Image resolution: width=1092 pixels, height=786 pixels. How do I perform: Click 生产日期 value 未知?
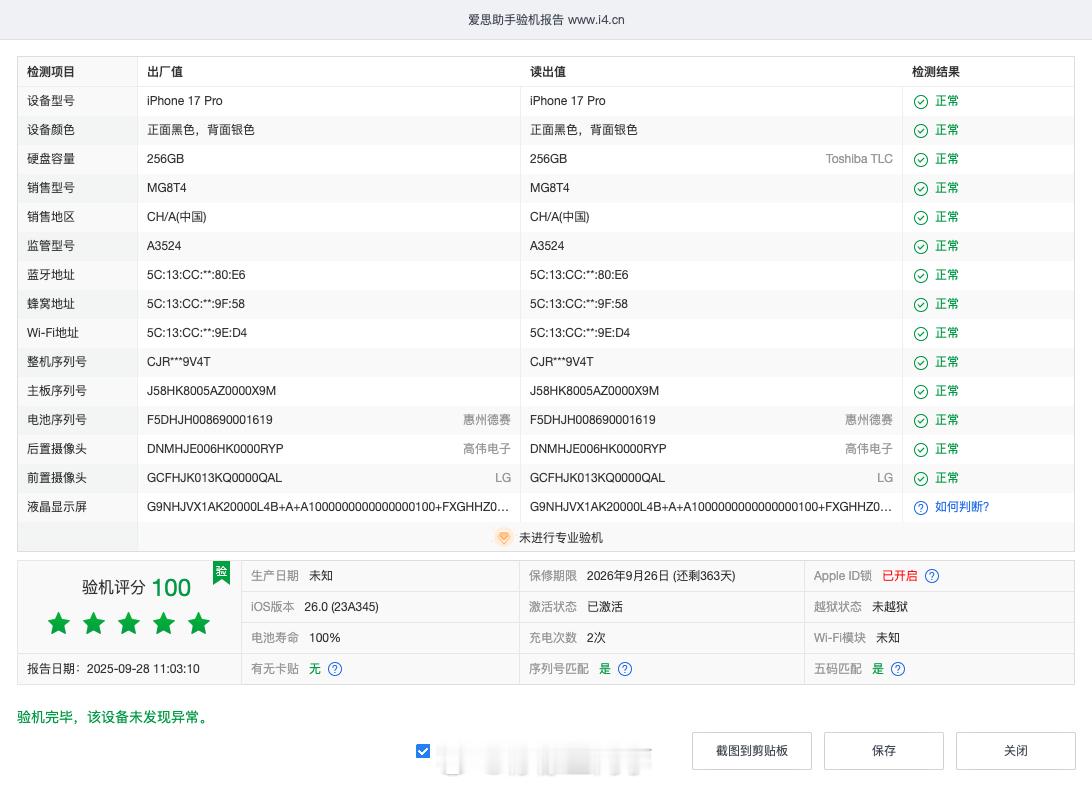(321, 576)
